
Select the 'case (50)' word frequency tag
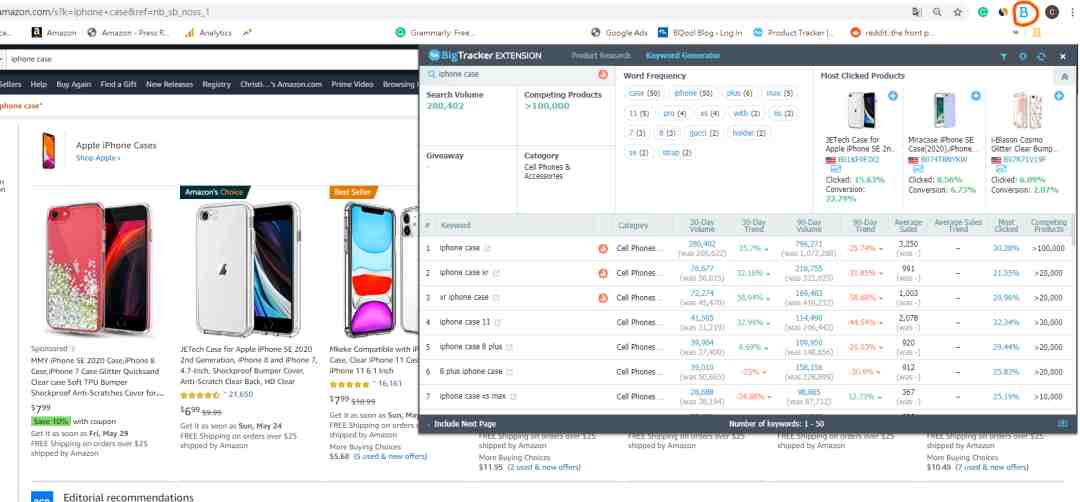click(x=644, y=93)
